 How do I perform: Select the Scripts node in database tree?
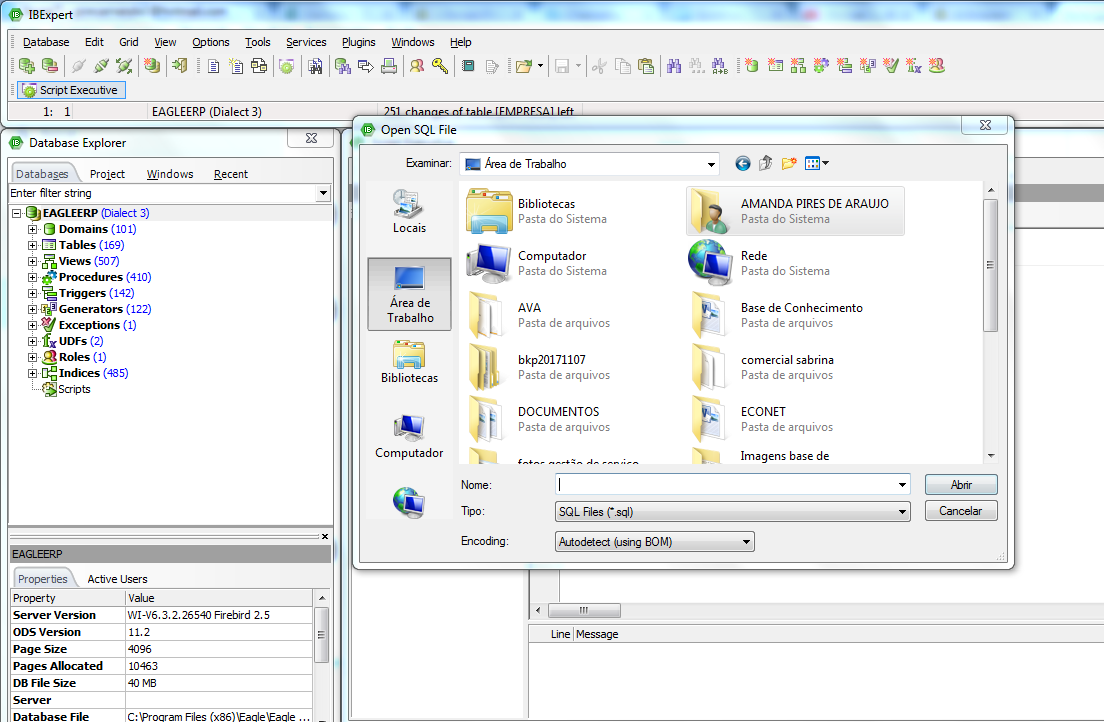click(74, 389)
